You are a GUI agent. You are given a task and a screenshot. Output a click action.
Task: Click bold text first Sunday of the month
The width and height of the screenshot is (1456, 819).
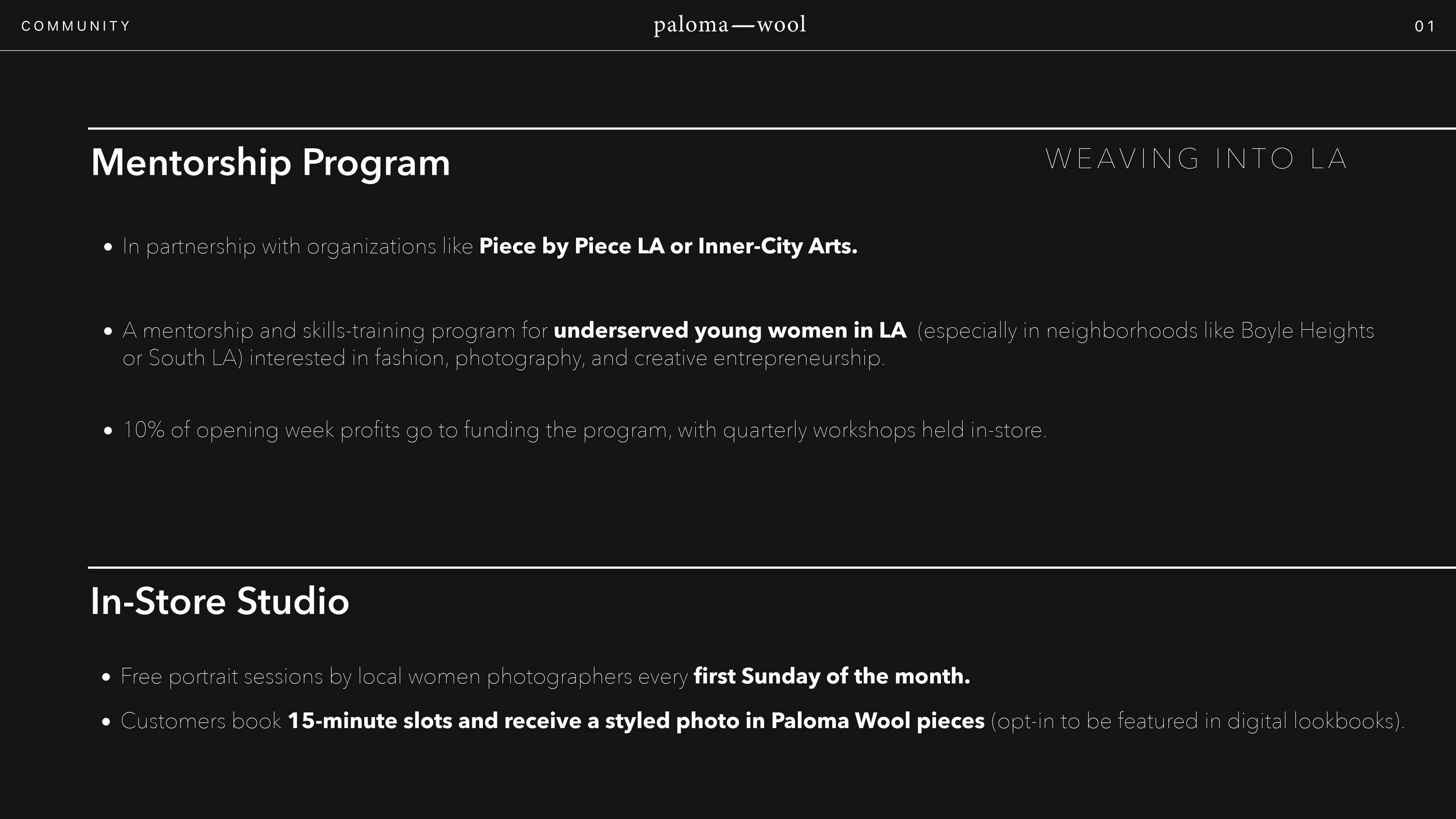pos(832,676)
